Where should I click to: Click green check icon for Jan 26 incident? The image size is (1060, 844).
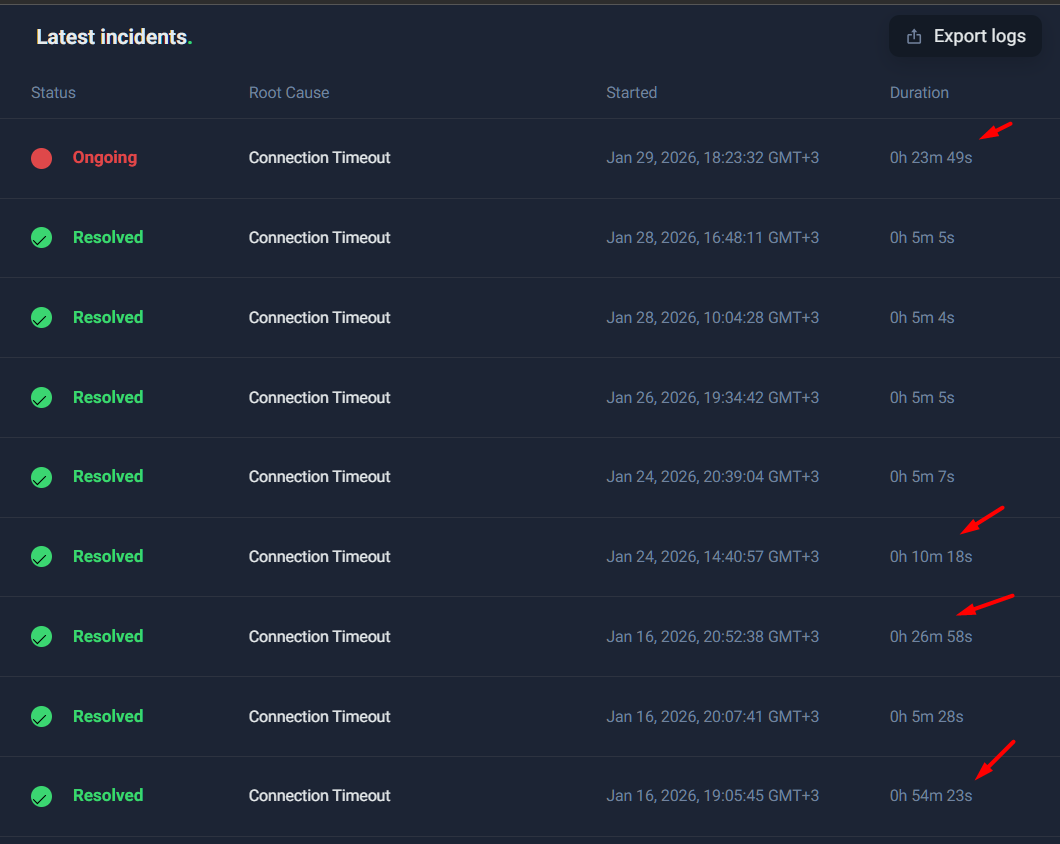pos(41,398)
